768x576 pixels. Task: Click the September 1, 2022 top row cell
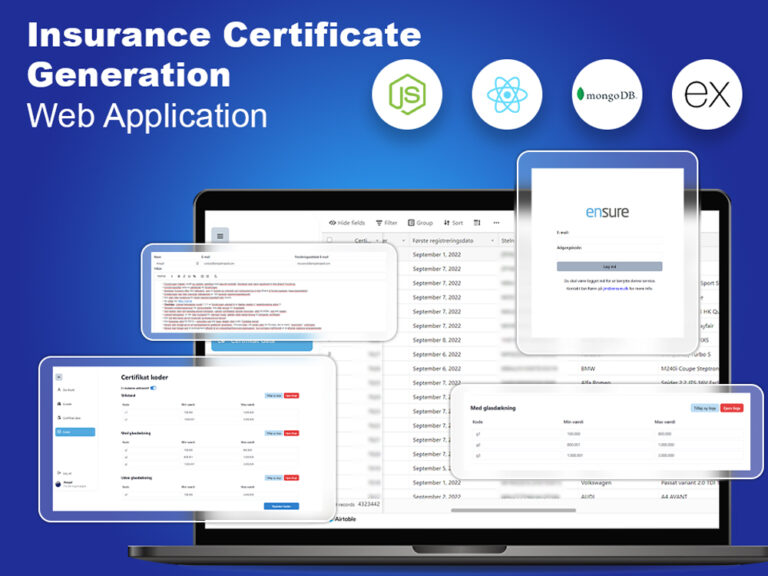click(x=437, y=255)
